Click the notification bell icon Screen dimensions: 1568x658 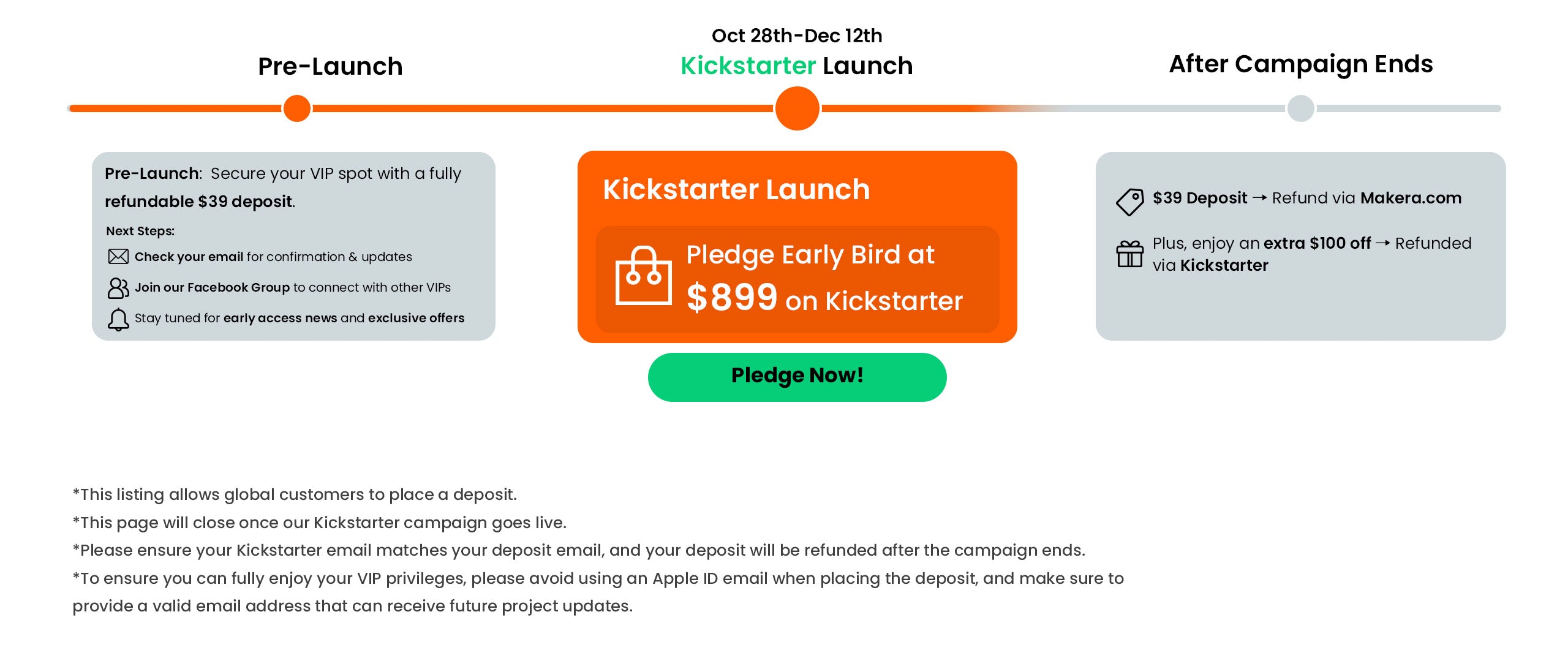click(118, 319)
